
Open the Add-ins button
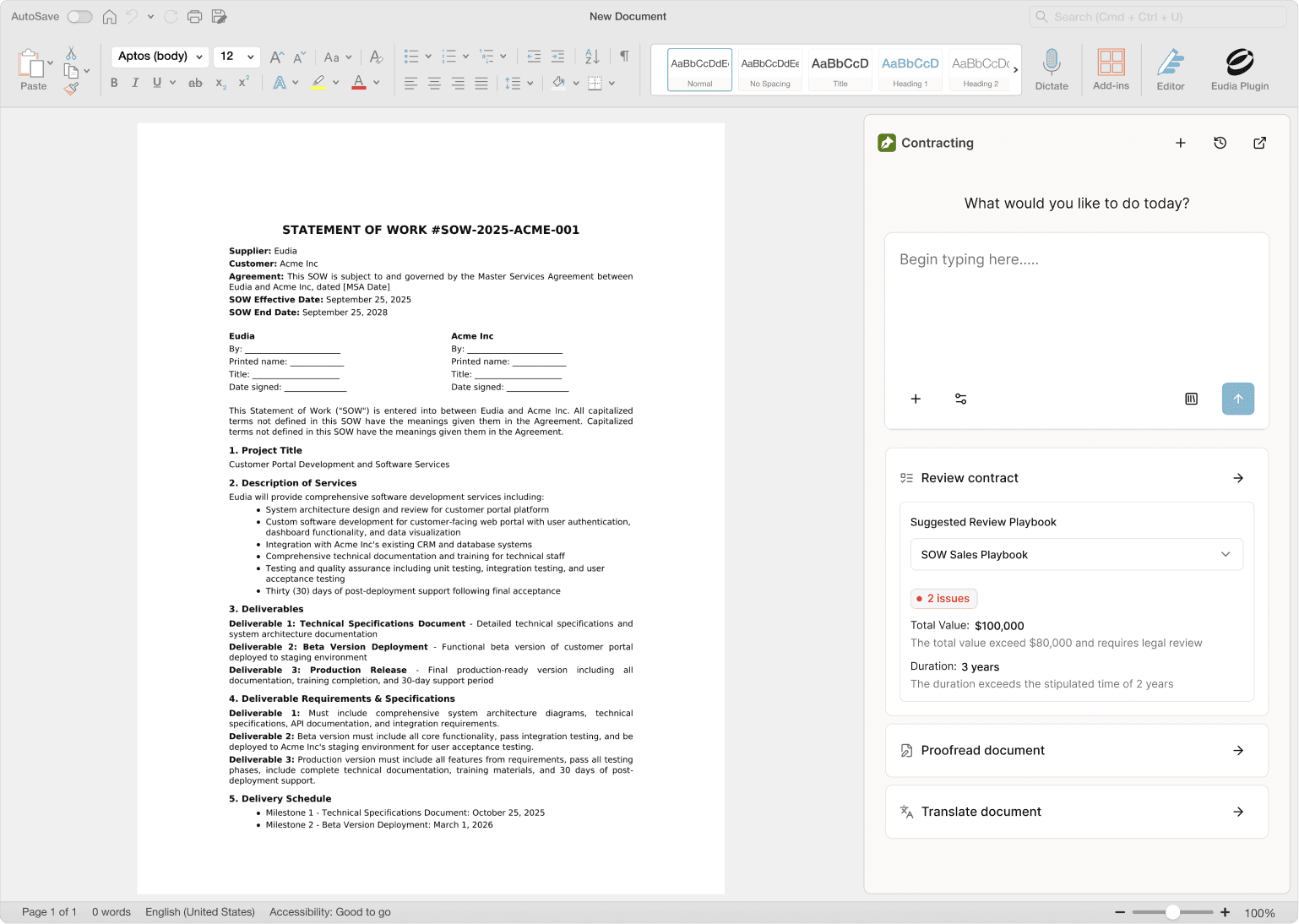coord(1111,69)
